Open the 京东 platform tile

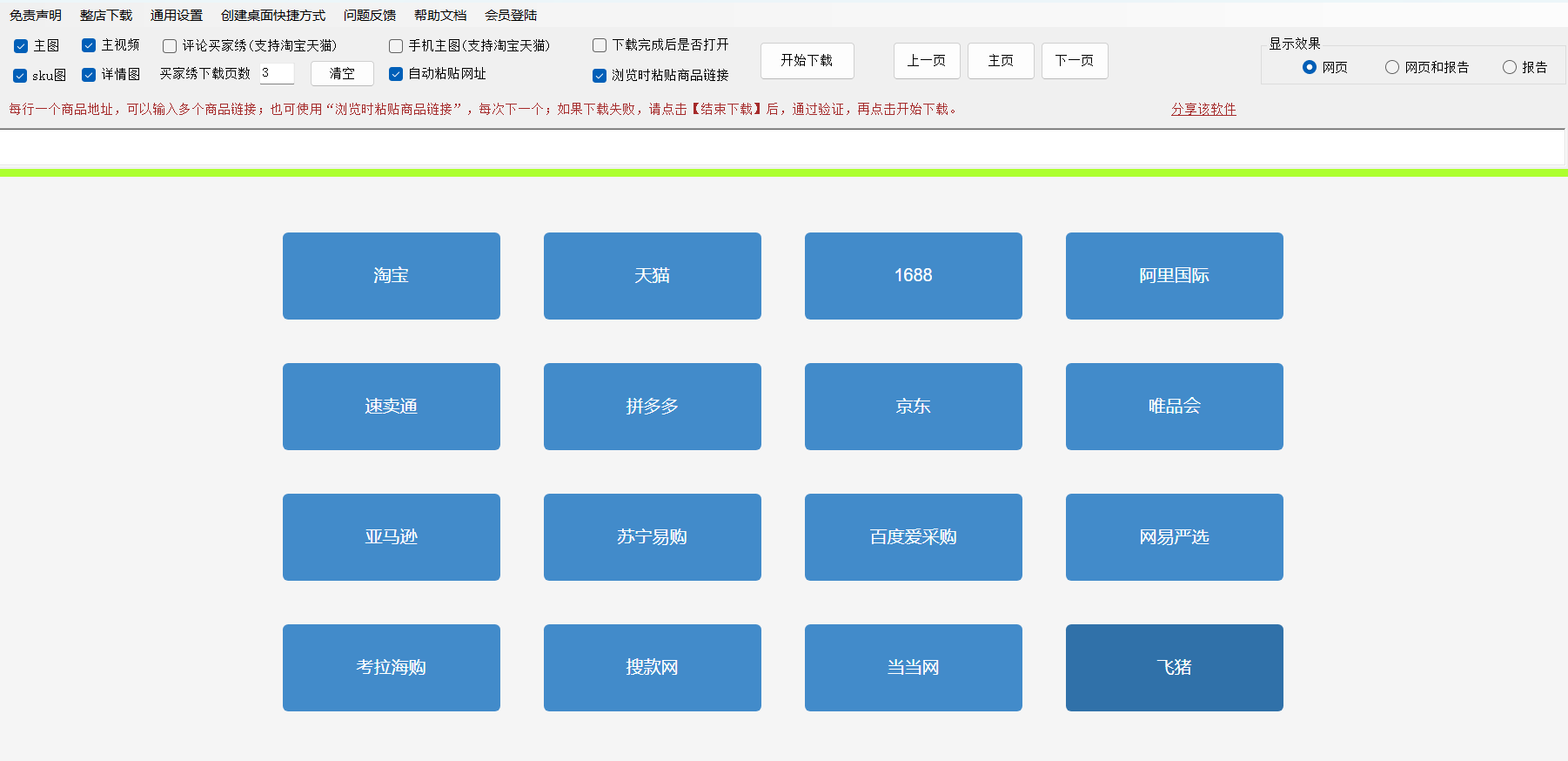click(913, 407)
